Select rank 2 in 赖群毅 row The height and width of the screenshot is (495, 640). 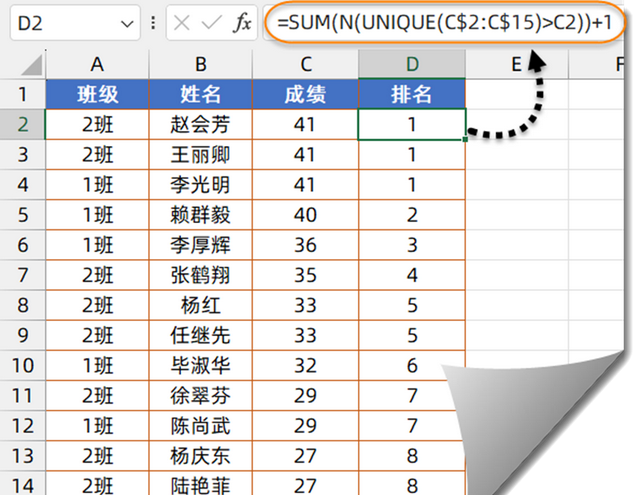click(412, 215)
